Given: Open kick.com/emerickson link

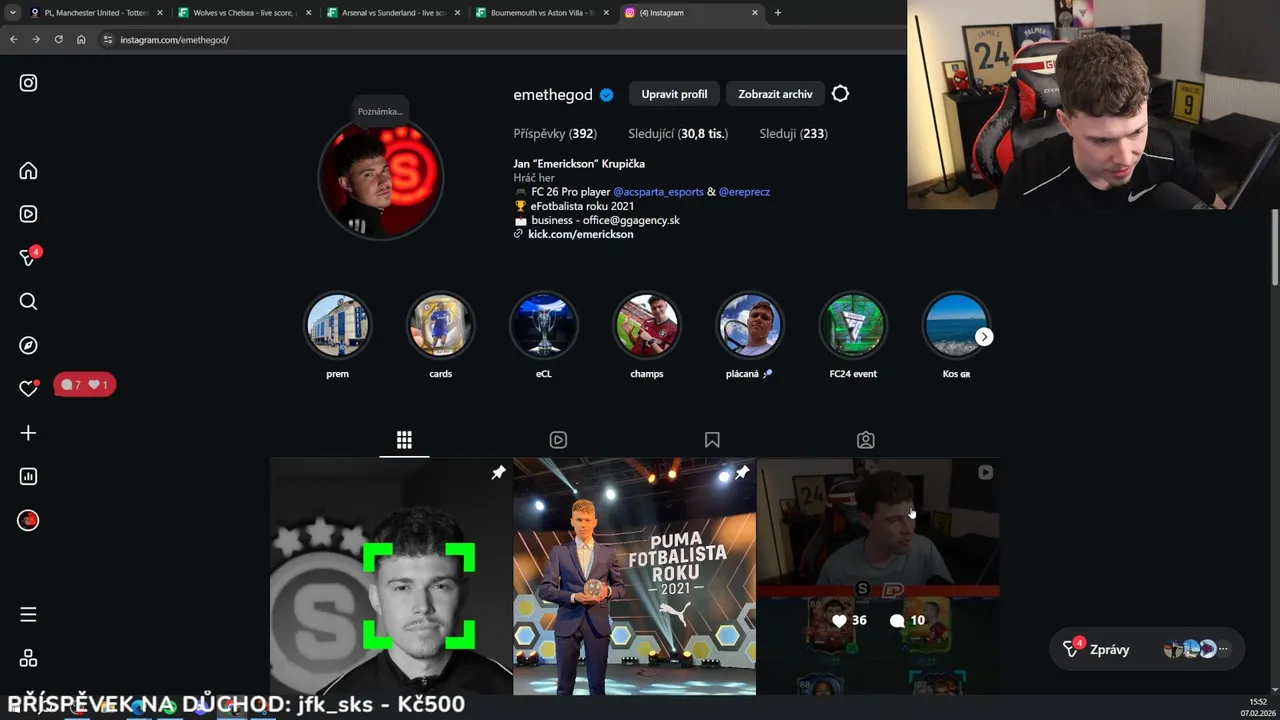Looking at the screenshot, I should (580, 234).
